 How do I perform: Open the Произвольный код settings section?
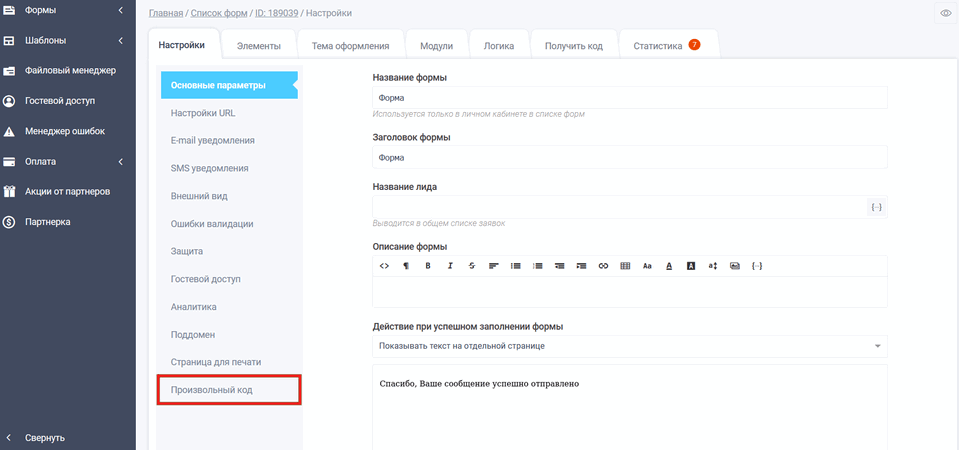[x=229, y=389]
